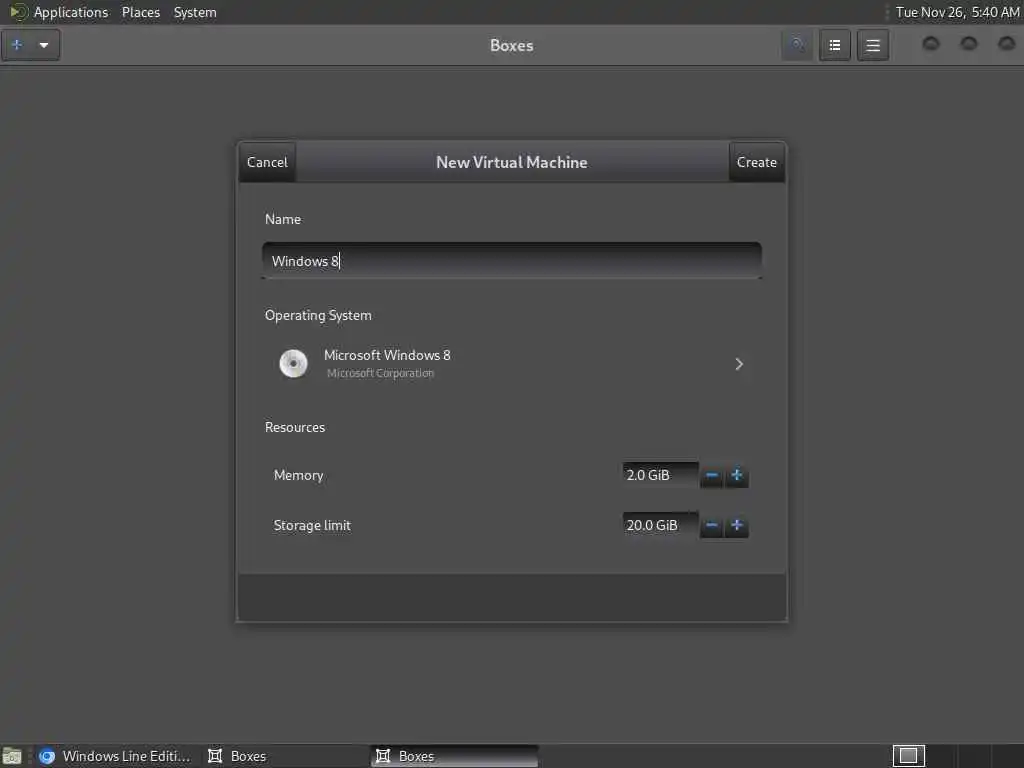Click the Microsoft Corporation vendor text
This screenshot has height=768, width=1024.
coord(380,374)
